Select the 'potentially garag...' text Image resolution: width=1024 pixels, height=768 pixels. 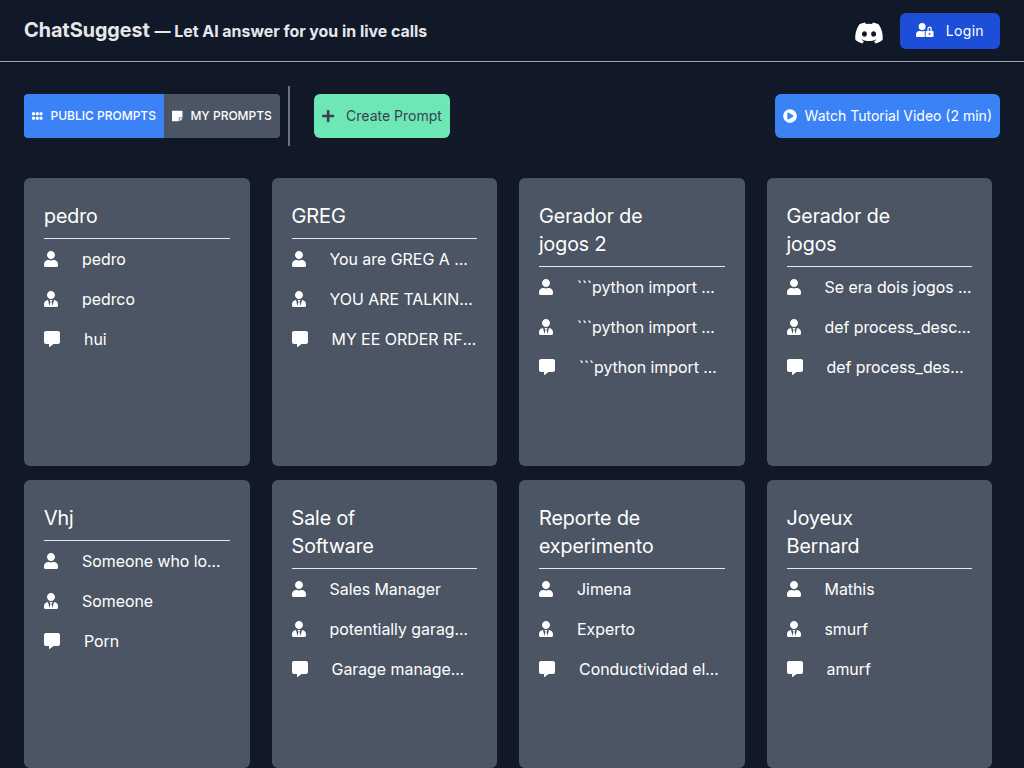coord(399,630)
